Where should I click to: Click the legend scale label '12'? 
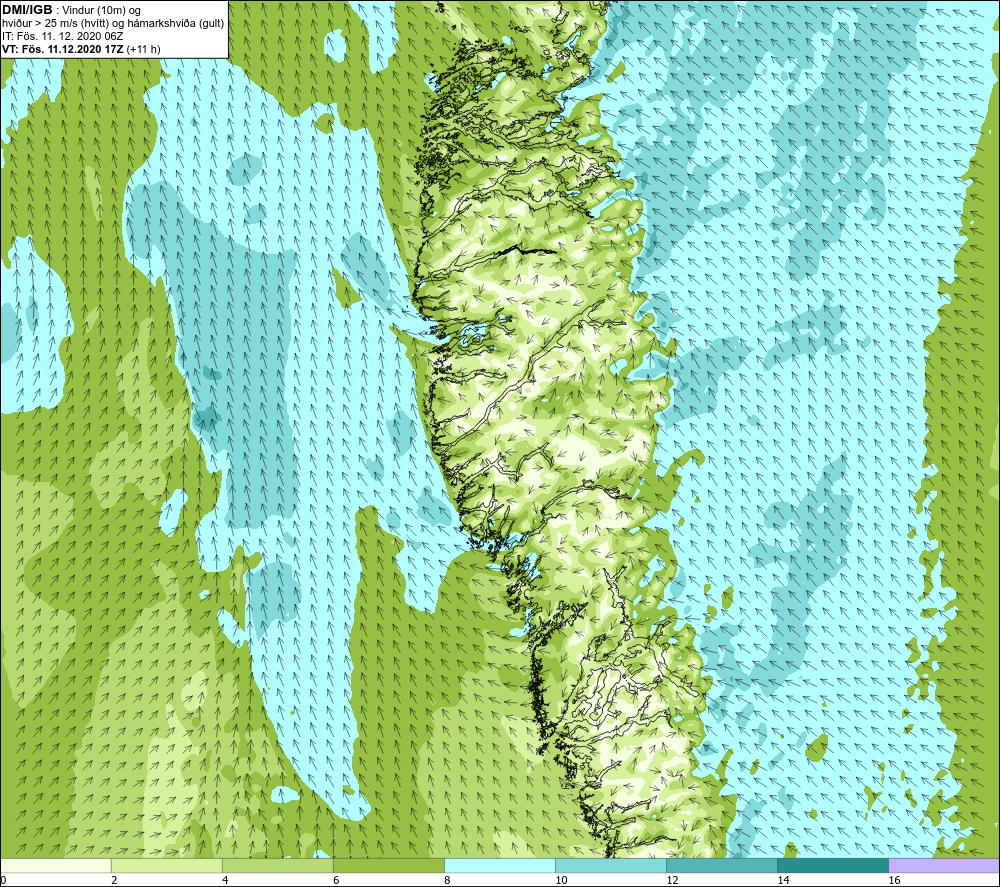click(672, 880)
